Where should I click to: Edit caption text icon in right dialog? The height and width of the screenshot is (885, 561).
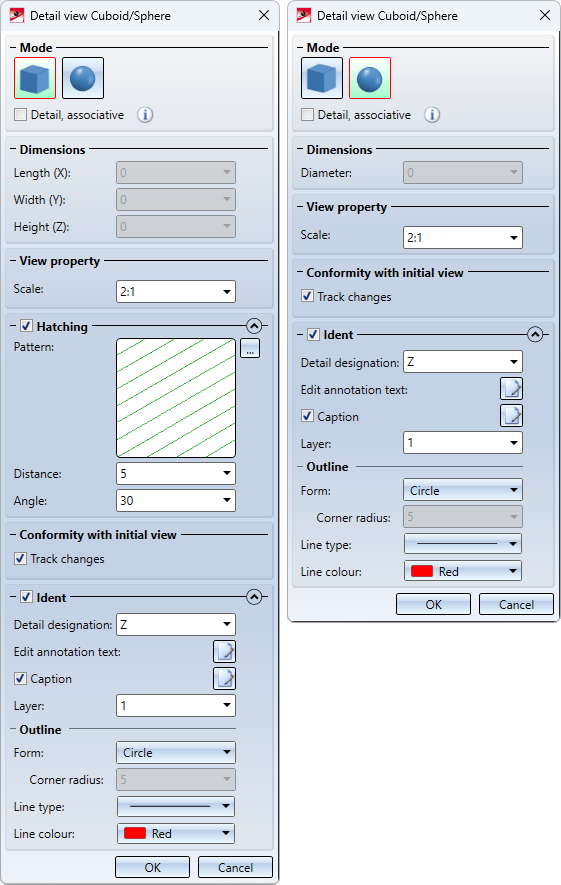511,416
